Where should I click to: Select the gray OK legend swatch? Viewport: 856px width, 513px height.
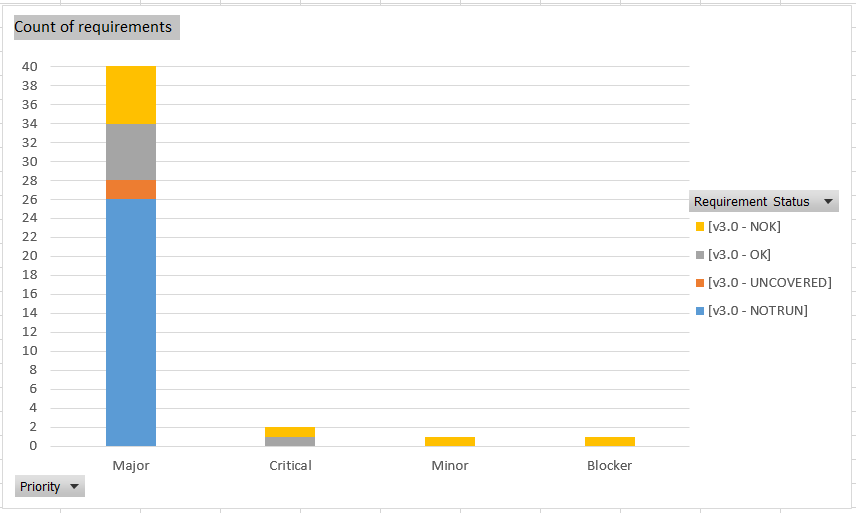pyautogui.click(x=700, y=255)
